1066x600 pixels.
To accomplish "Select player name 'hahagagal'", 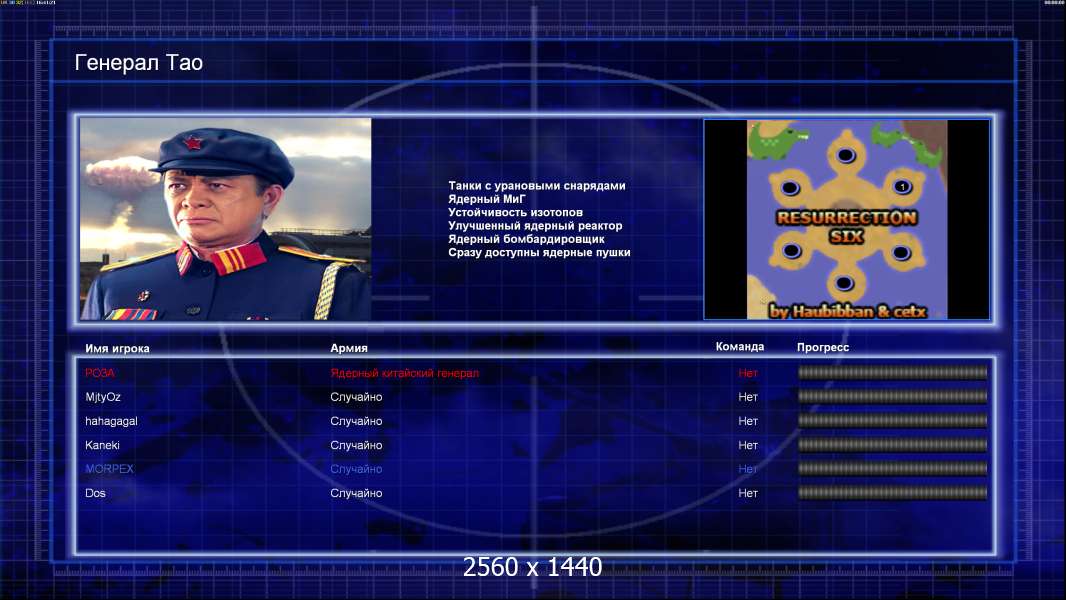I will pos(111,421).
